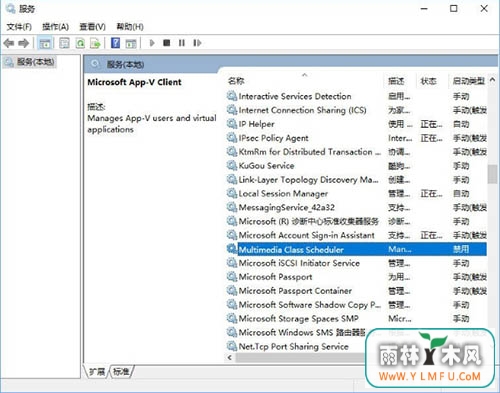Sort by the 描述 column header
Viewport: 500px width, 393px height.
(396, 81)
